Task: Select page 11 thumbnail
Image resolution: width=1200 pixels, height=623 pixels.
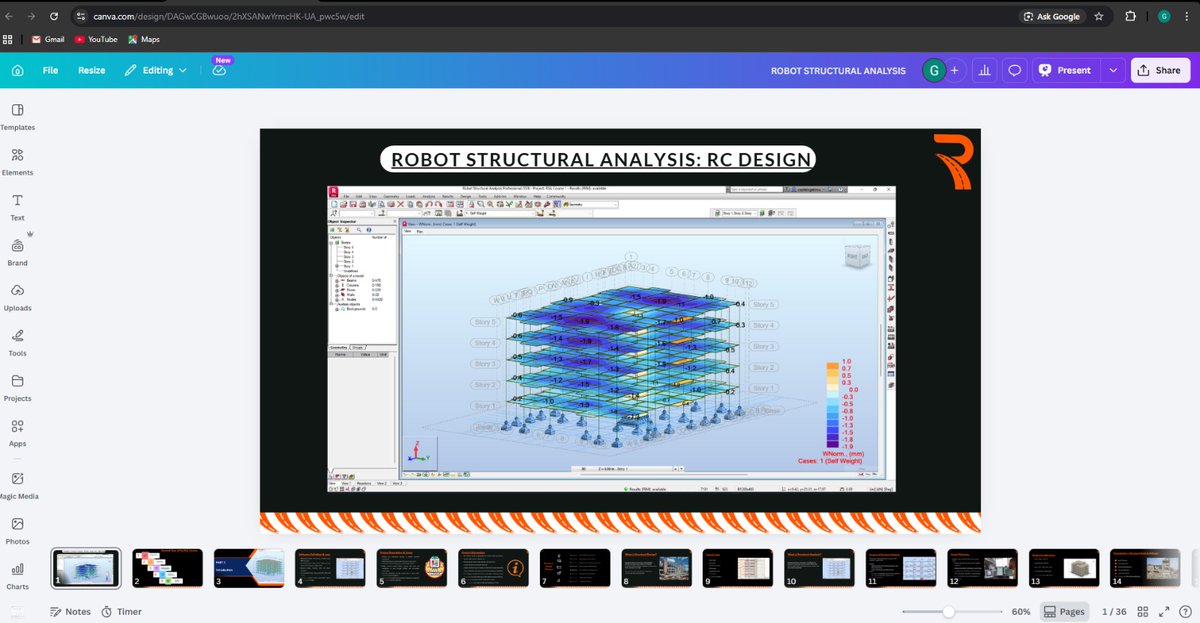Action: click(x=901, y=567)
